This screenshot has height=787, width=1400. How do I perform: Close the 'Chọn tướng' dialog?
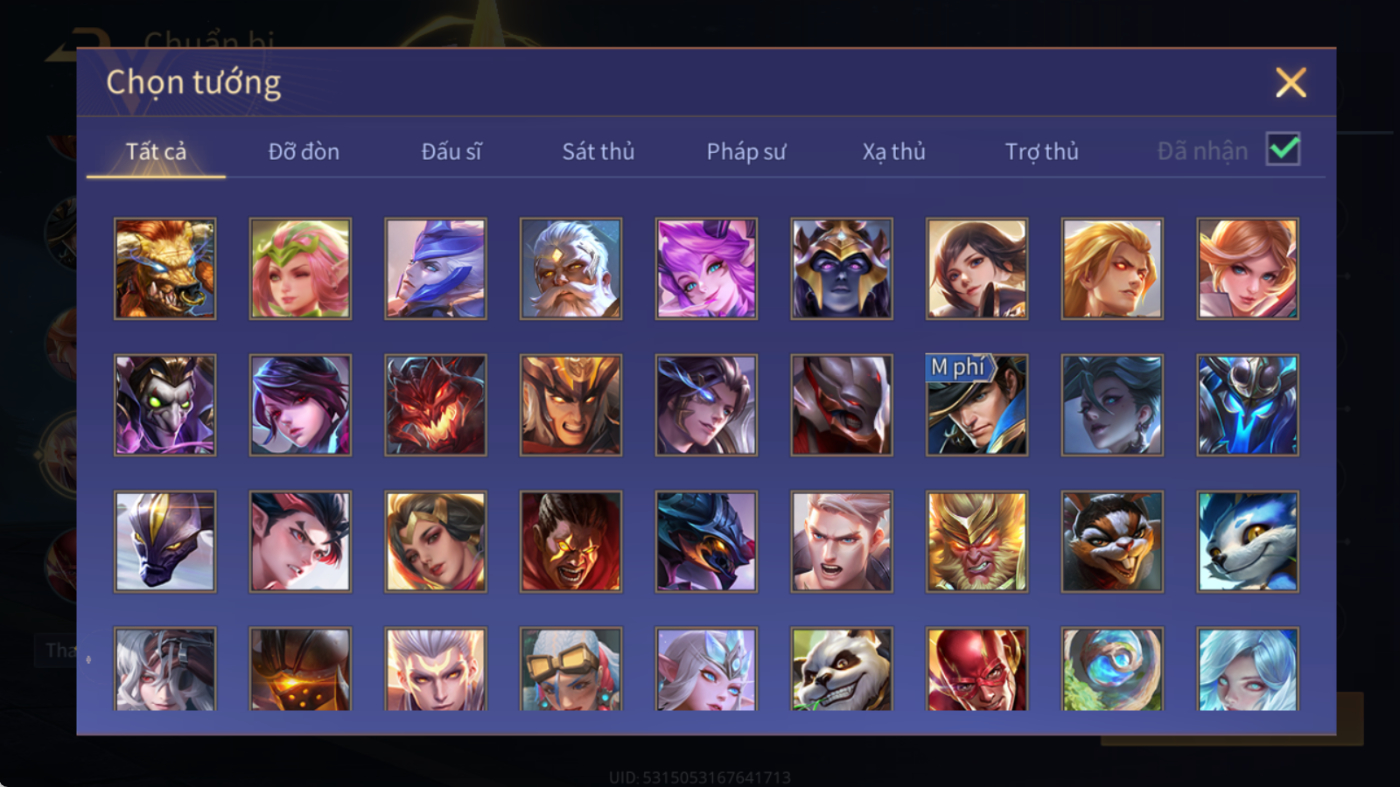coord(1291,83)
